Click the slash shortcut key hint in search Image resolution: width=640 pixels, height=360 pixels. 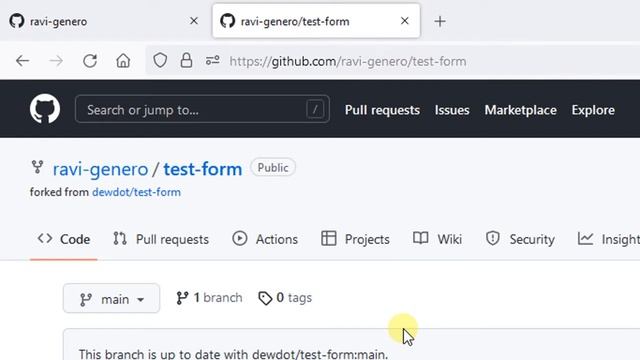(315, 109)
